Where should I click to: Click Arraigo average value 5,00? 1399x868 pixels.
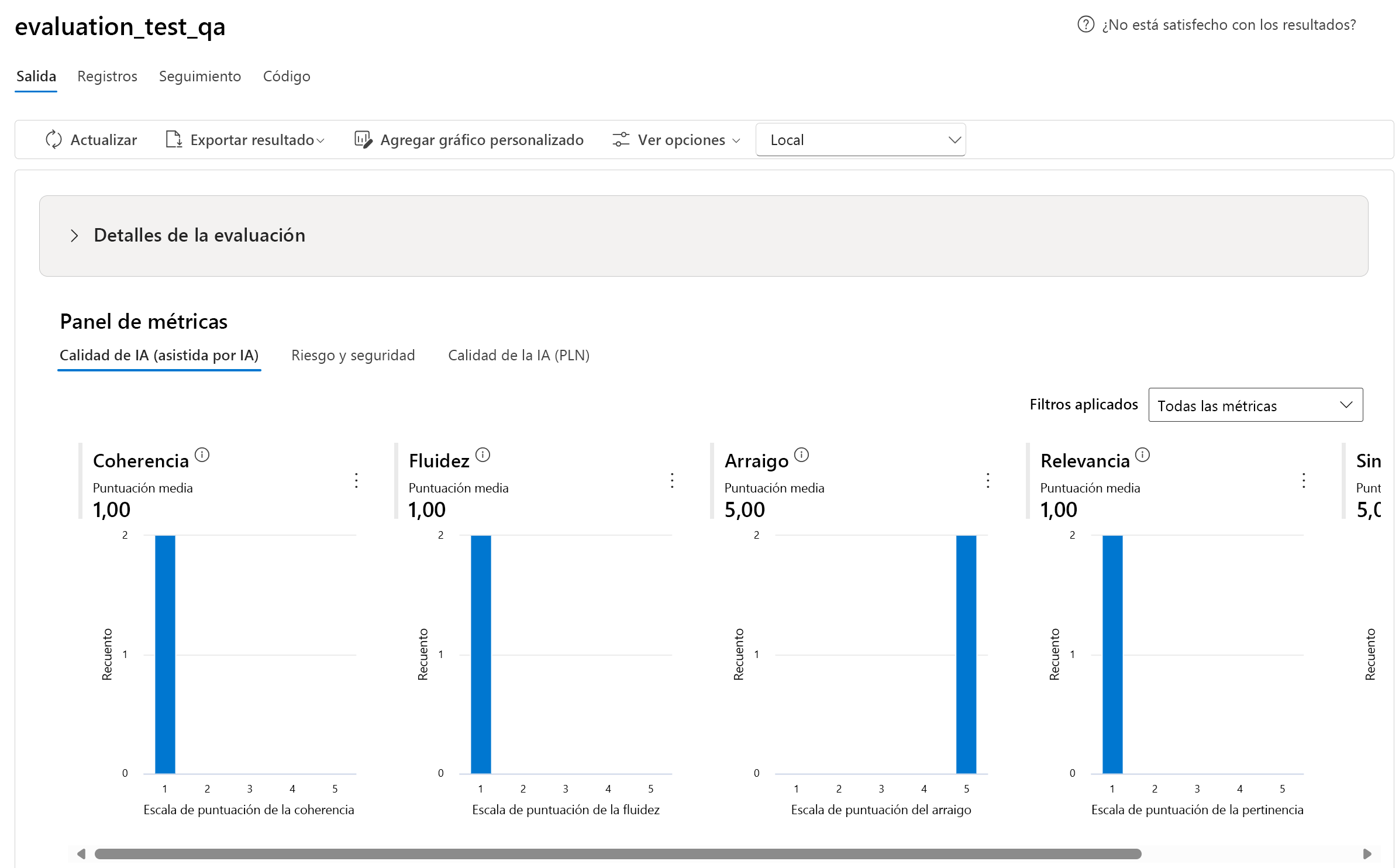tap(745, 510)
